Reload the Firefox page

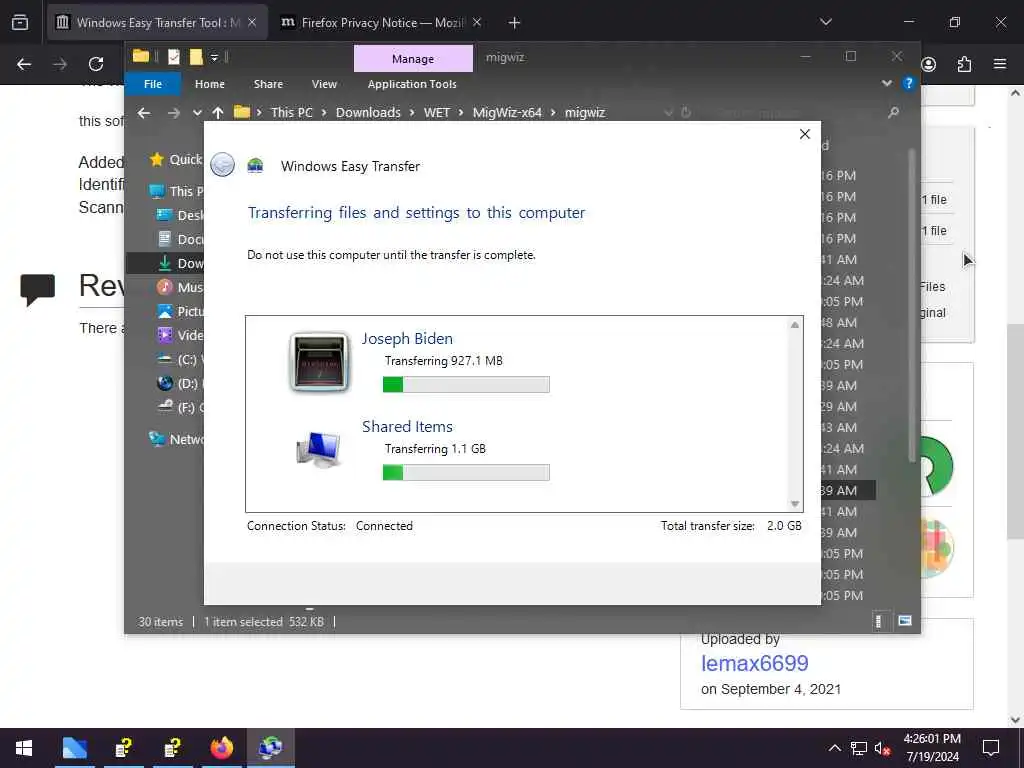[96, 64]
